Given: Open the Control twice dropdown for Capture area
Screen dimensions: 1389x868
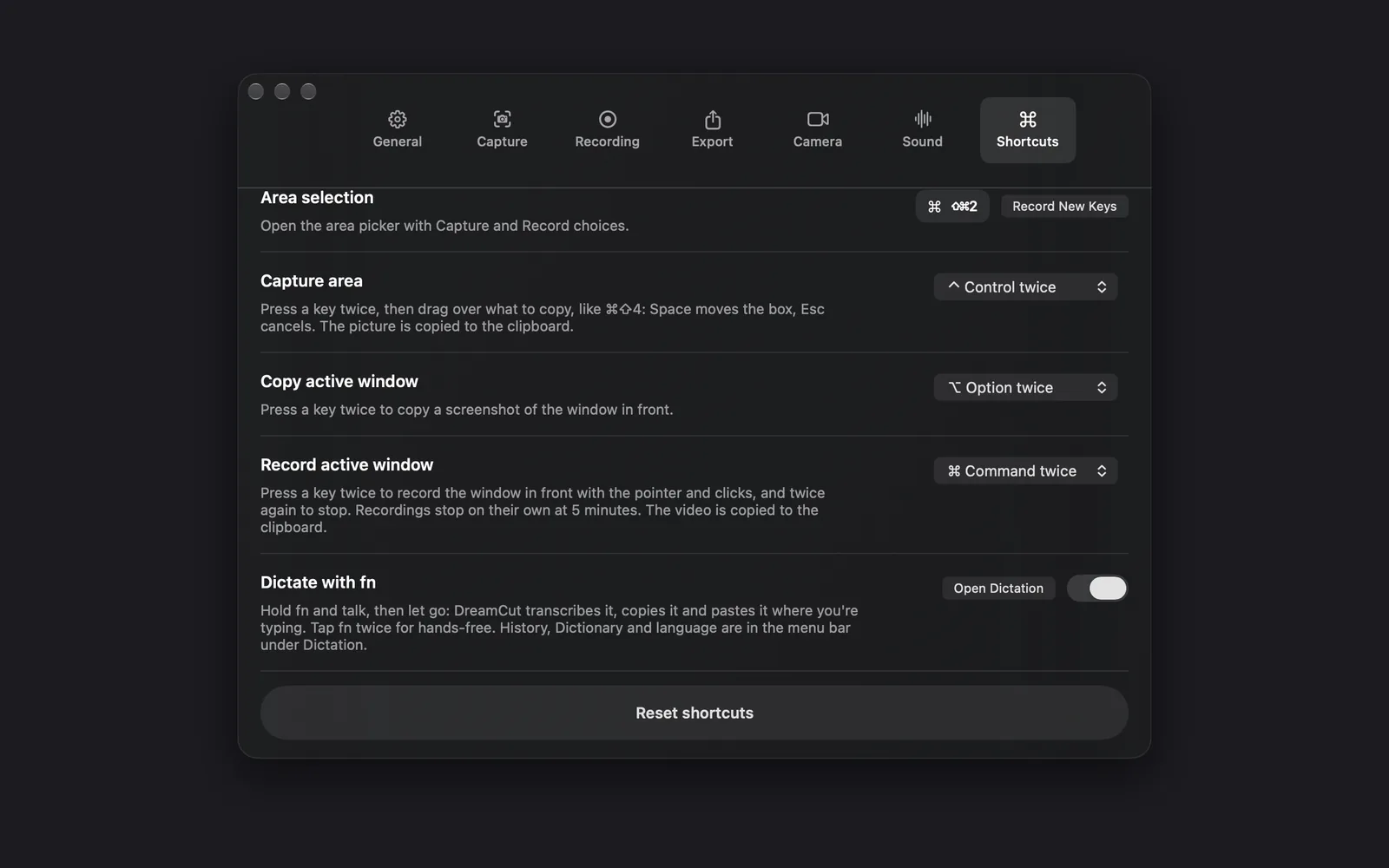Looking at the screenshot, I should pos(1025,286).
